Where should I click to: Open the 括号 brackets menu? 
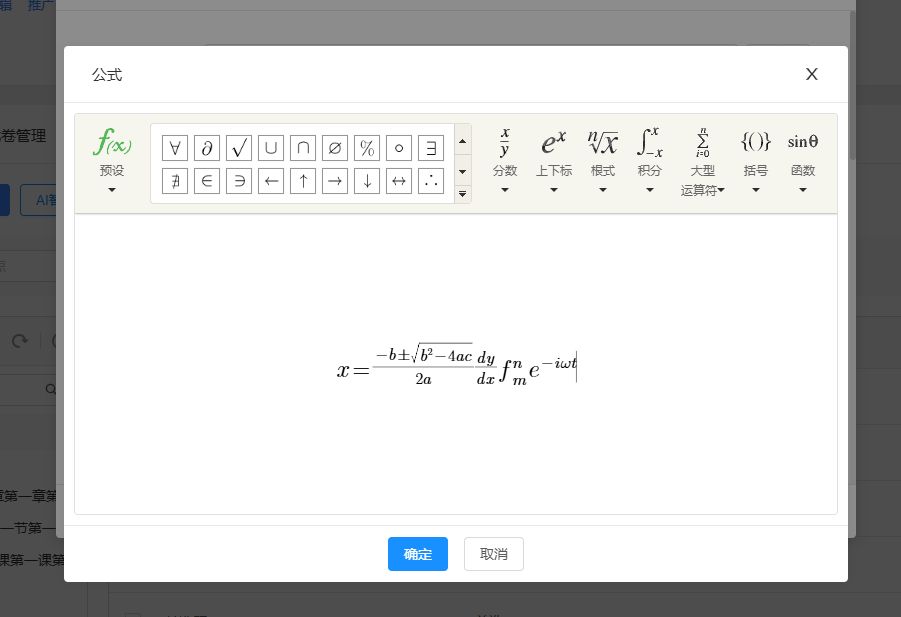pyautogui.click(x=756, y=161)
